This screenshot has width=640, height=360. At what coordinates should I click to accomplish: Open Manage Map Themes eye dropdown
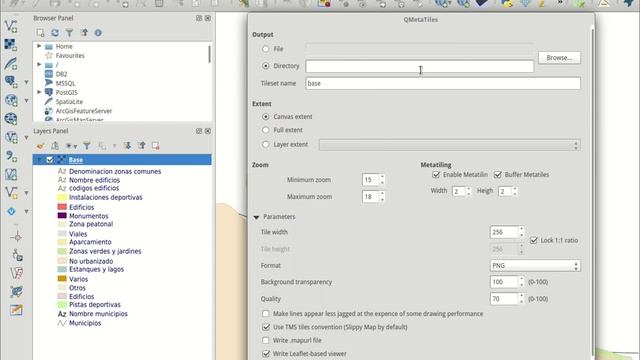pyautogui.click(x=71, y=146)
